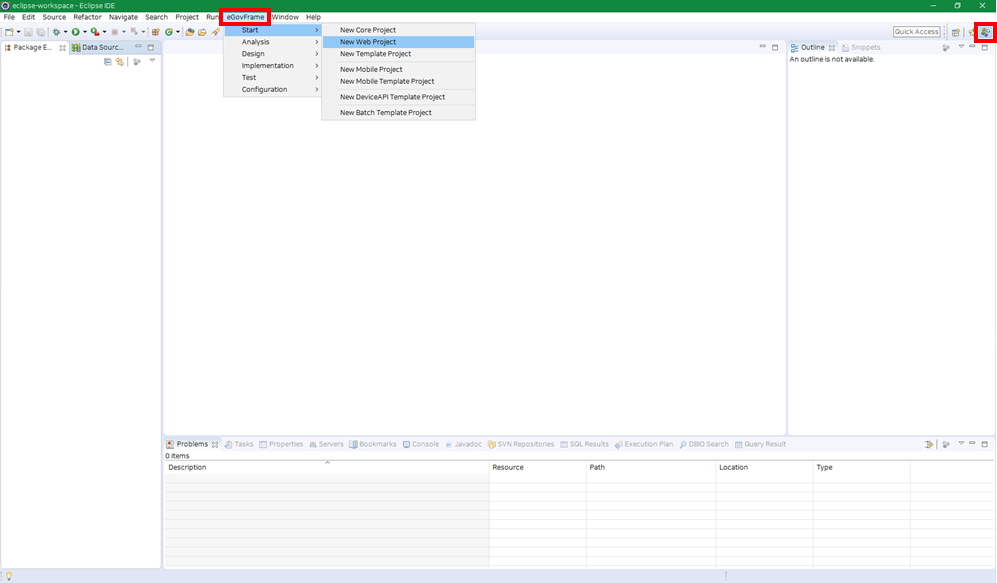Click the New Java Package toolbar icon
The width and height of the screenshot is (997, 583).
(x=156, y=32)
